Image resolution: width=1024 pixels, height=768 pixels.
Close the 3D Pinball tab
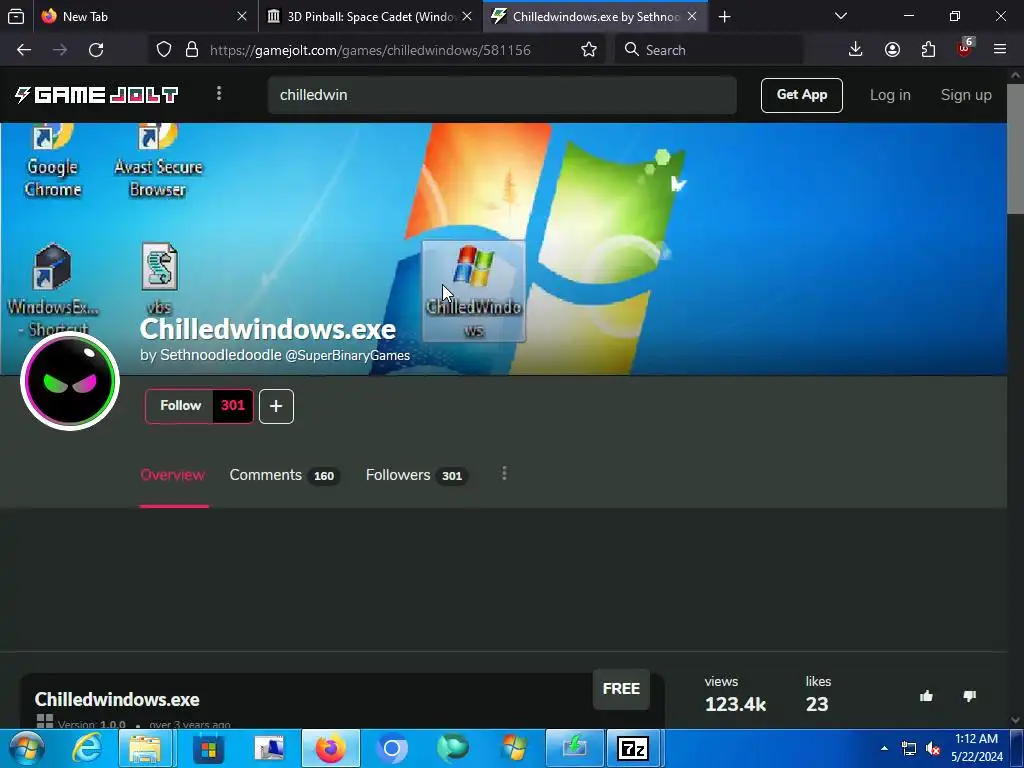[467, 16]
